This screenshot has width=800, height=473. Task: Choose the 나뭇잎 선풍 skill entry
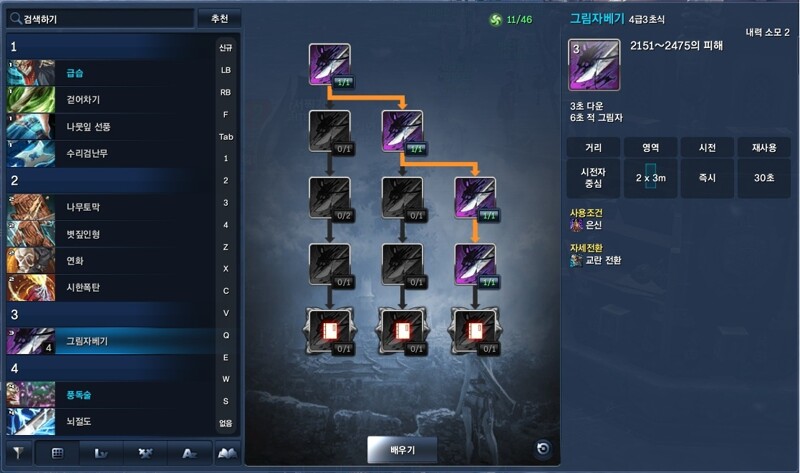tap(110, 127)
